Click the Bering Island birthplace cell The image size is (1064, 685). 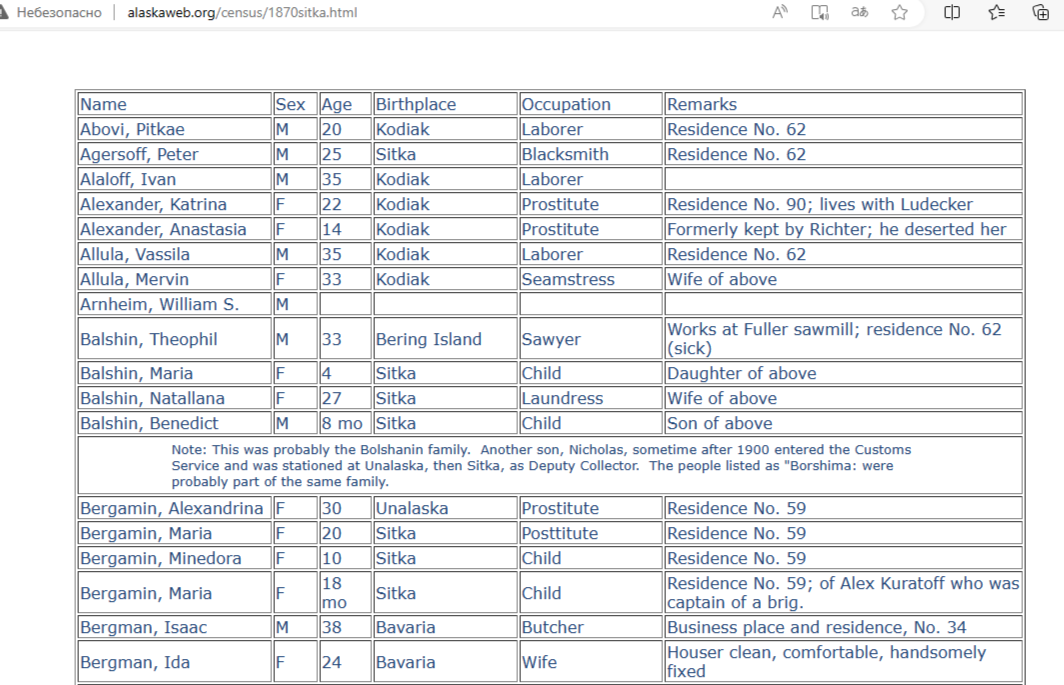tap(445, 339)
